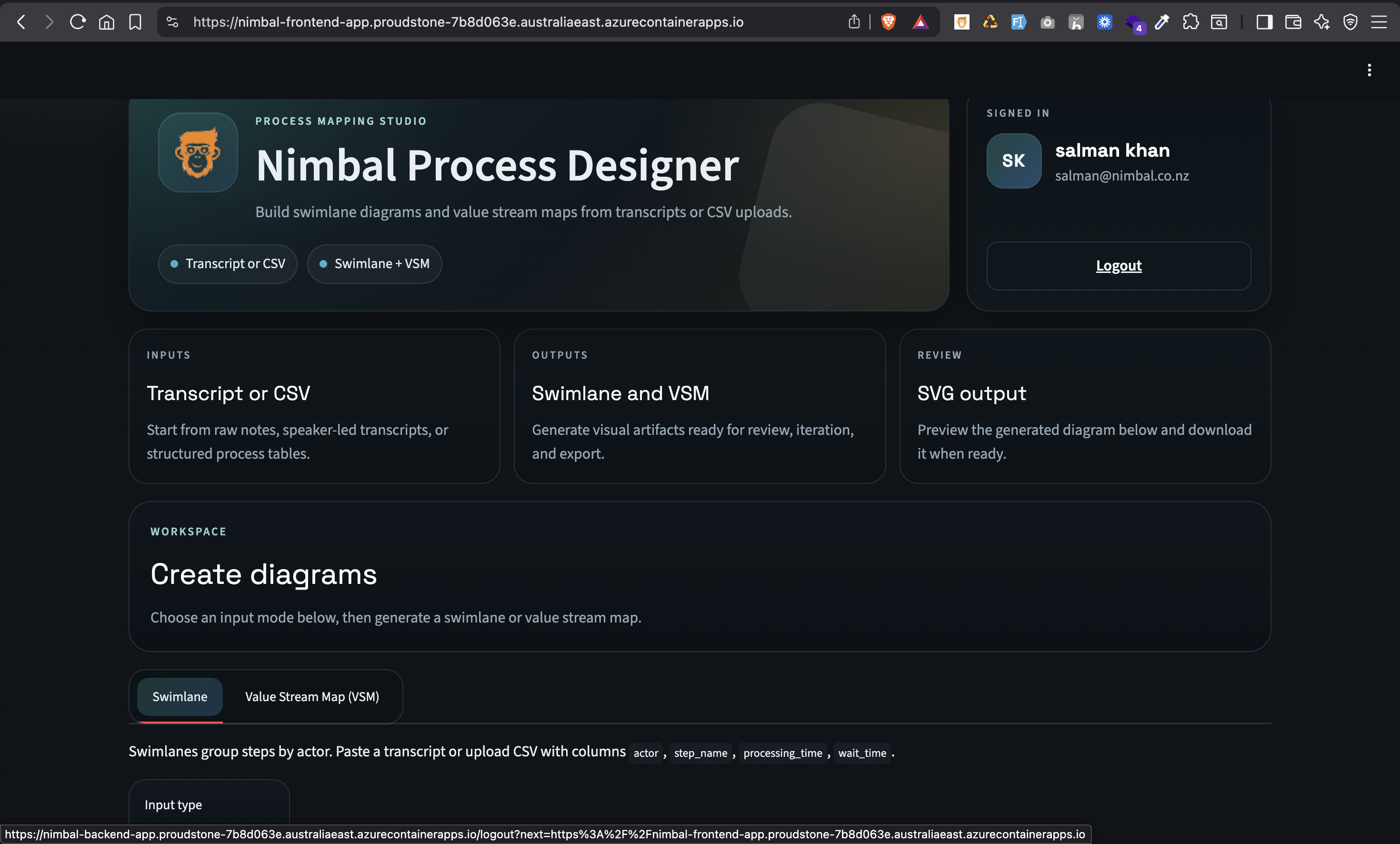
Task: Open the three-dot kebab menu
Action: (1370, 70)
